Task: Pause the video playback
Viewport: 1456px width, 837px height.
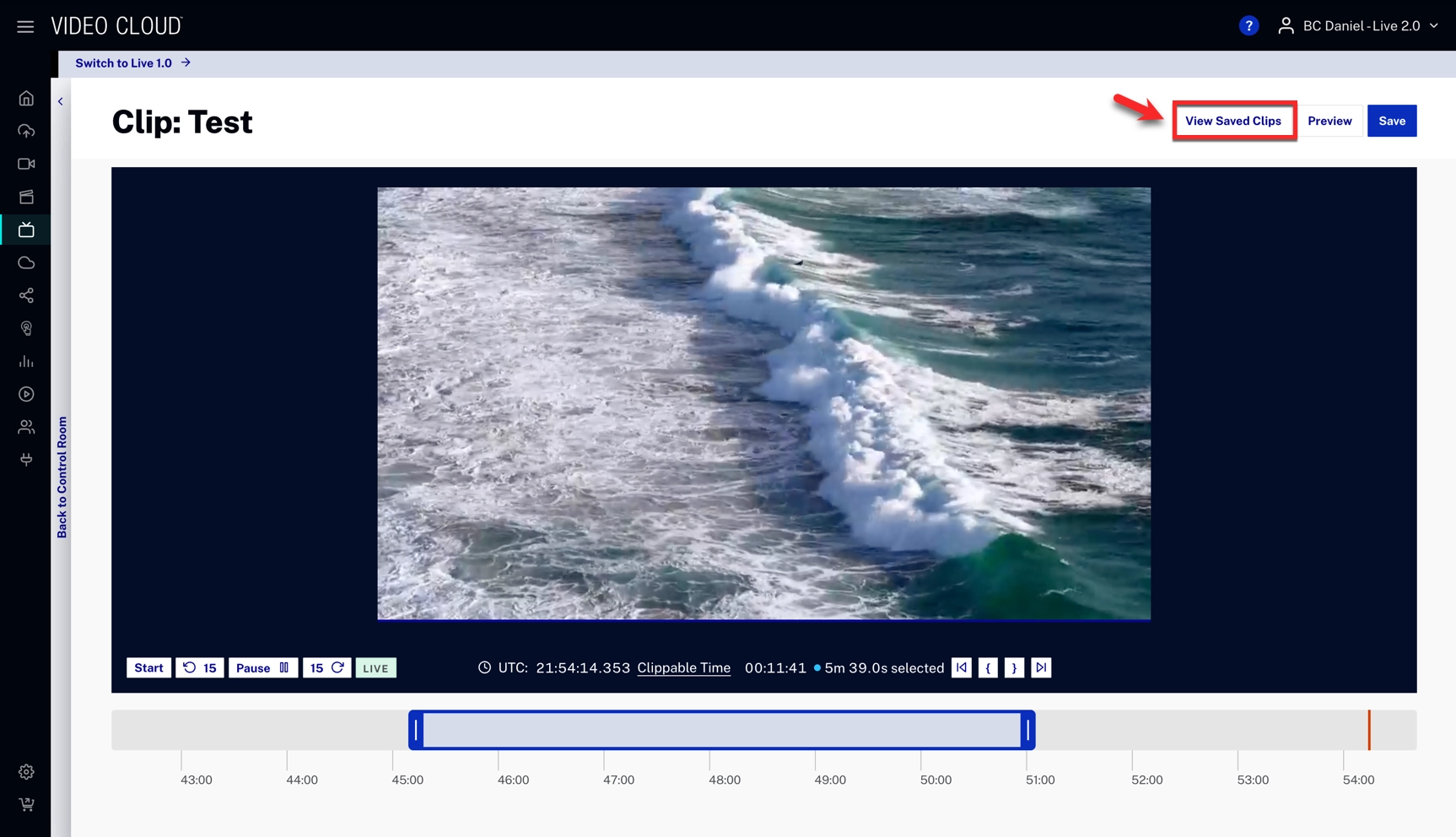Action: click(x=262, y=668)
